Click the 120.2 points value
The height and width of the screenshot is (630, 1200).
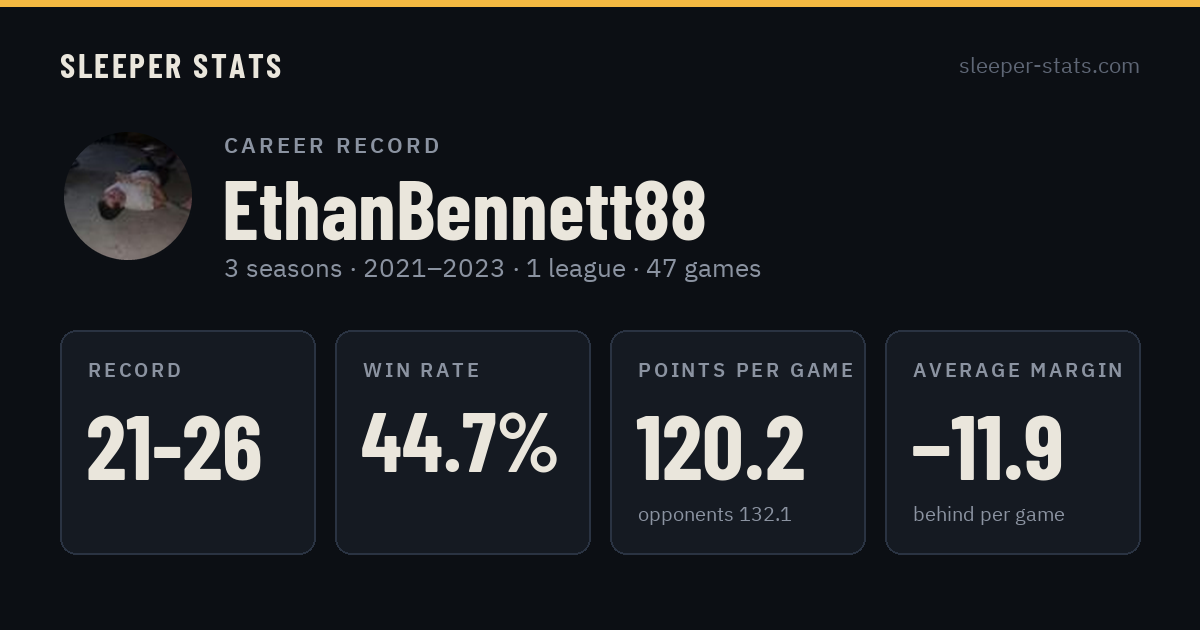pos(721,448)
